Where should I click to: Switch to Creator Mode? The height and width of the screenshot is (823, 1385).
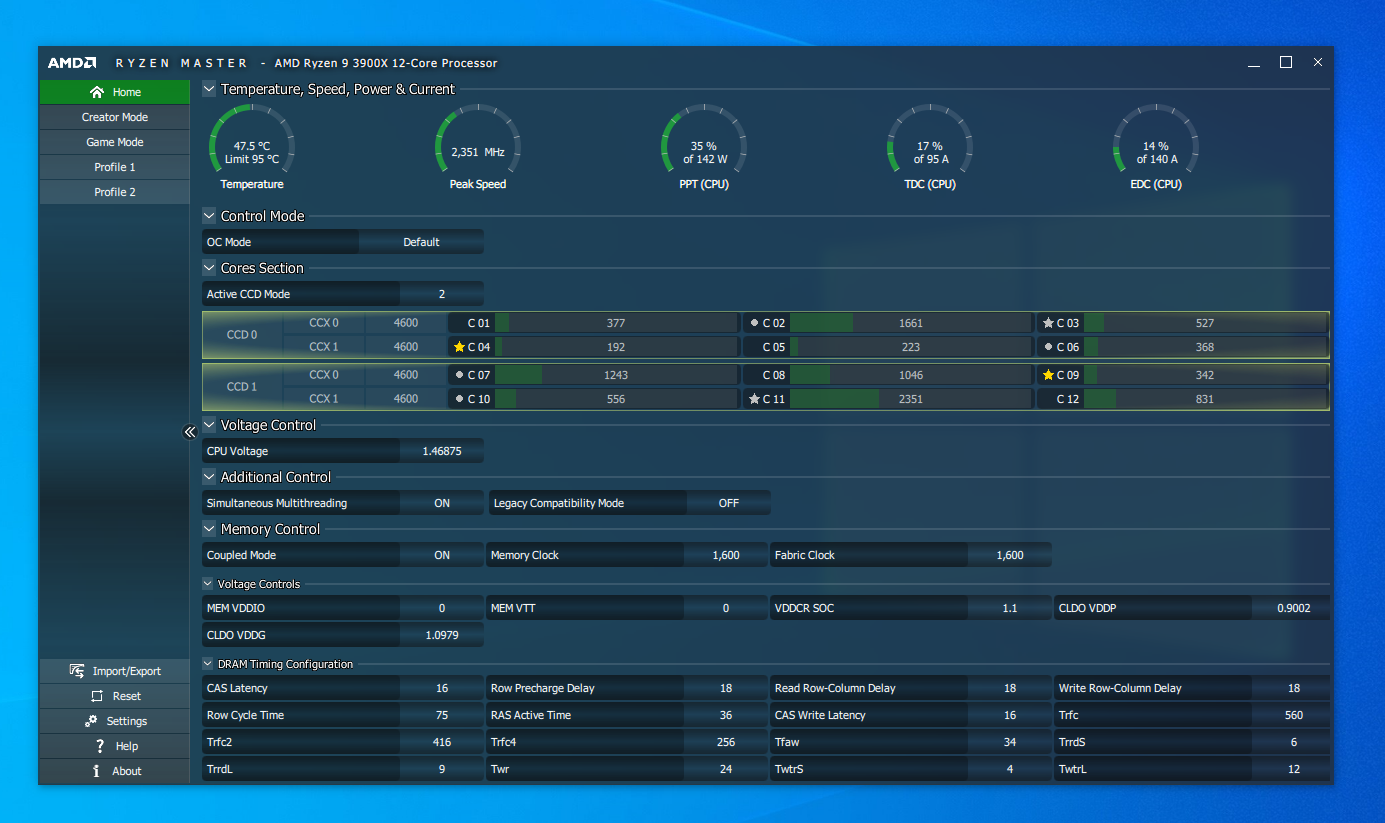(115, 117)
